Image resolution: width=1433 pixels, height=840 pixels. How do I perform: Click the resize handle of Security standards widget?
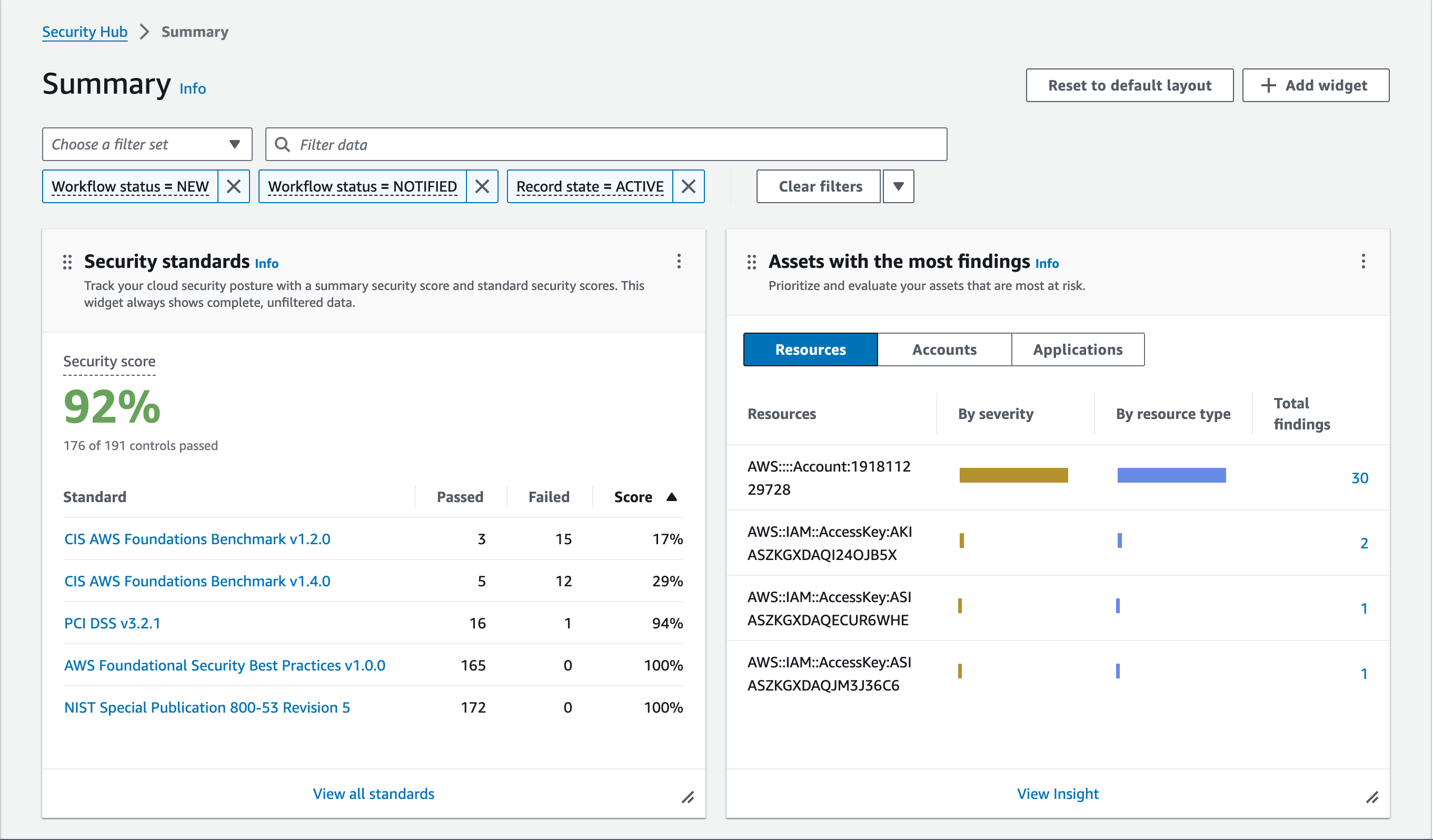688,797
